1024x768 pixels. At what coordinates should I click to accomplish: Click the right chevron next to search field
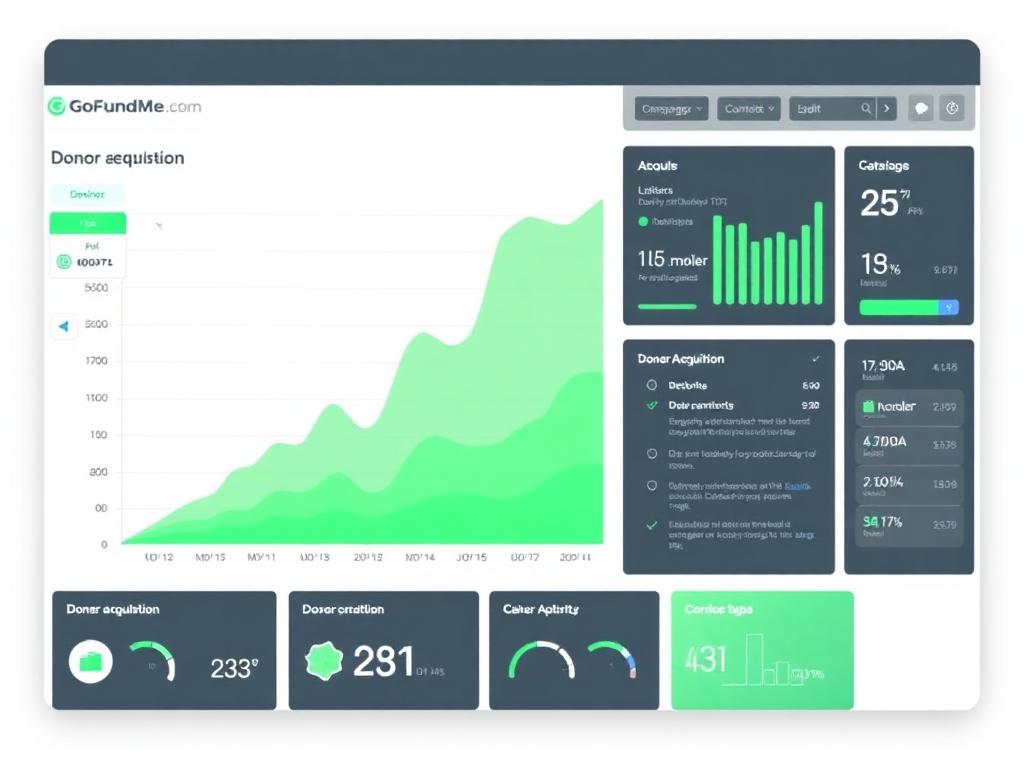pyautogui.click(x=887, y=108)
